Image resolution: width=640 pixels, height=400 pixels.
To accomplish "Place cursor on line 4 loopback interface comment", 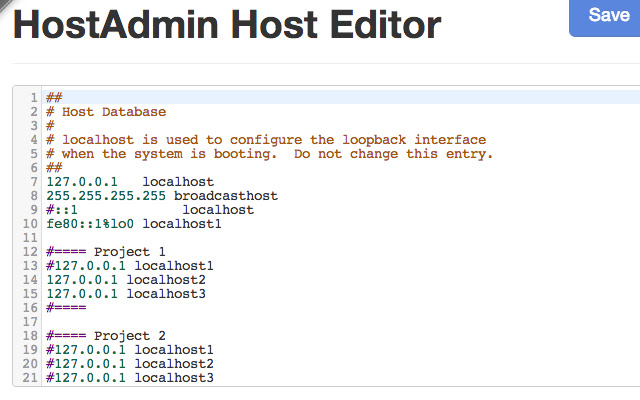I will 266,140.
